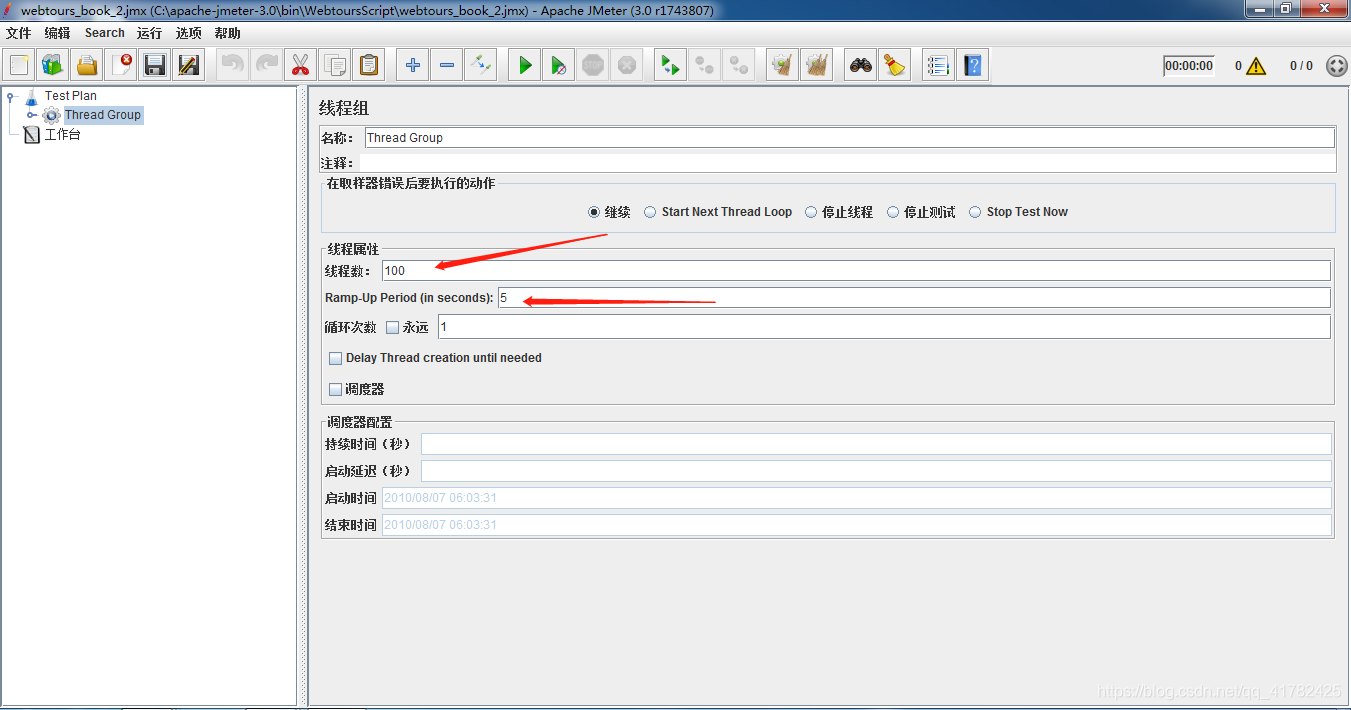This screenshot has height=710, width=1351.
Task: Click the Undo arrow icon
Action: pos(233,66)
